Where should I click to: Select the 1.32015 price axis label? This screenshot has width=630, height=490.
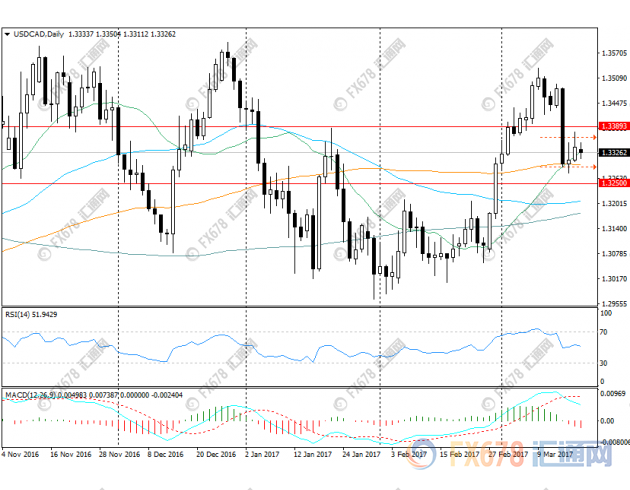[x=614, y=204]
